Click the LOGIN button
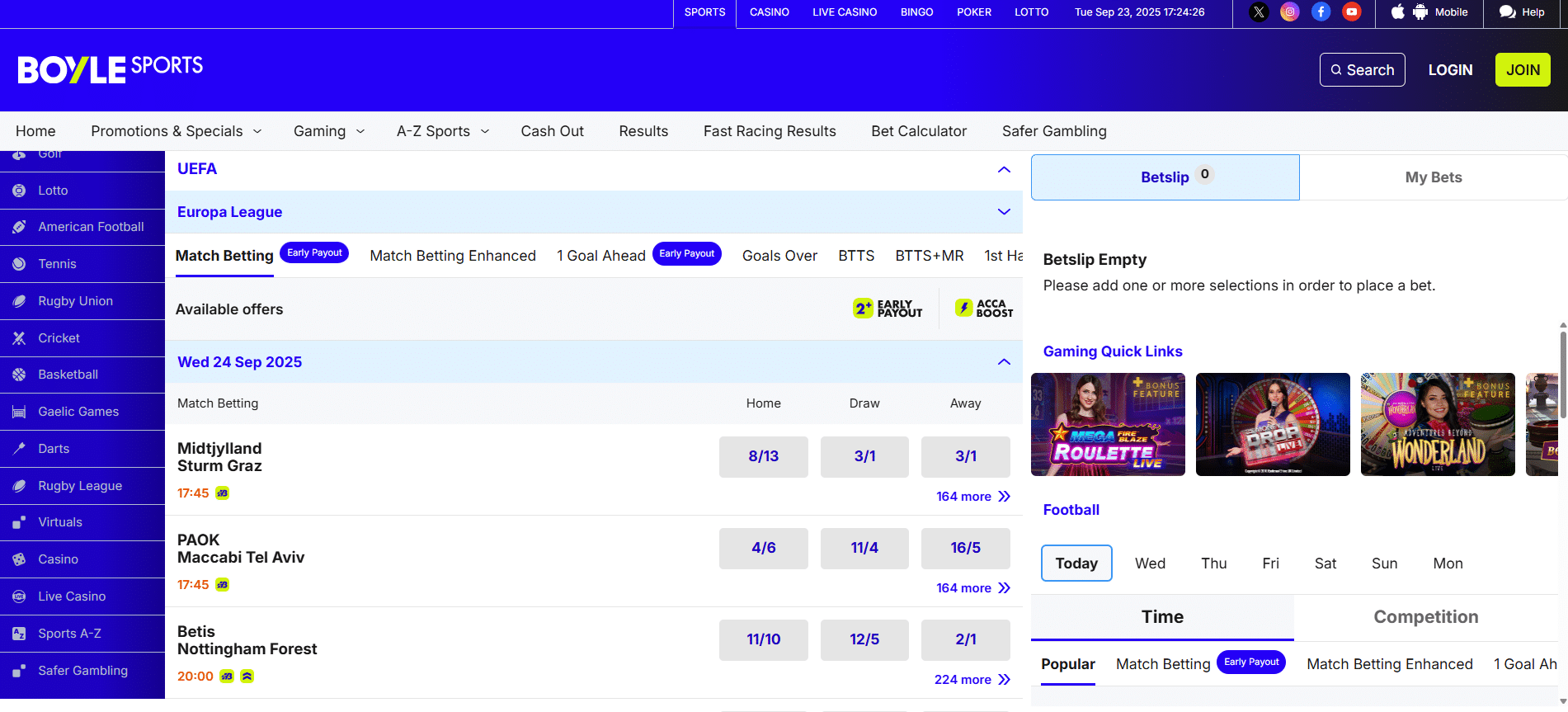The image size is (1568, 712). 1451,70
